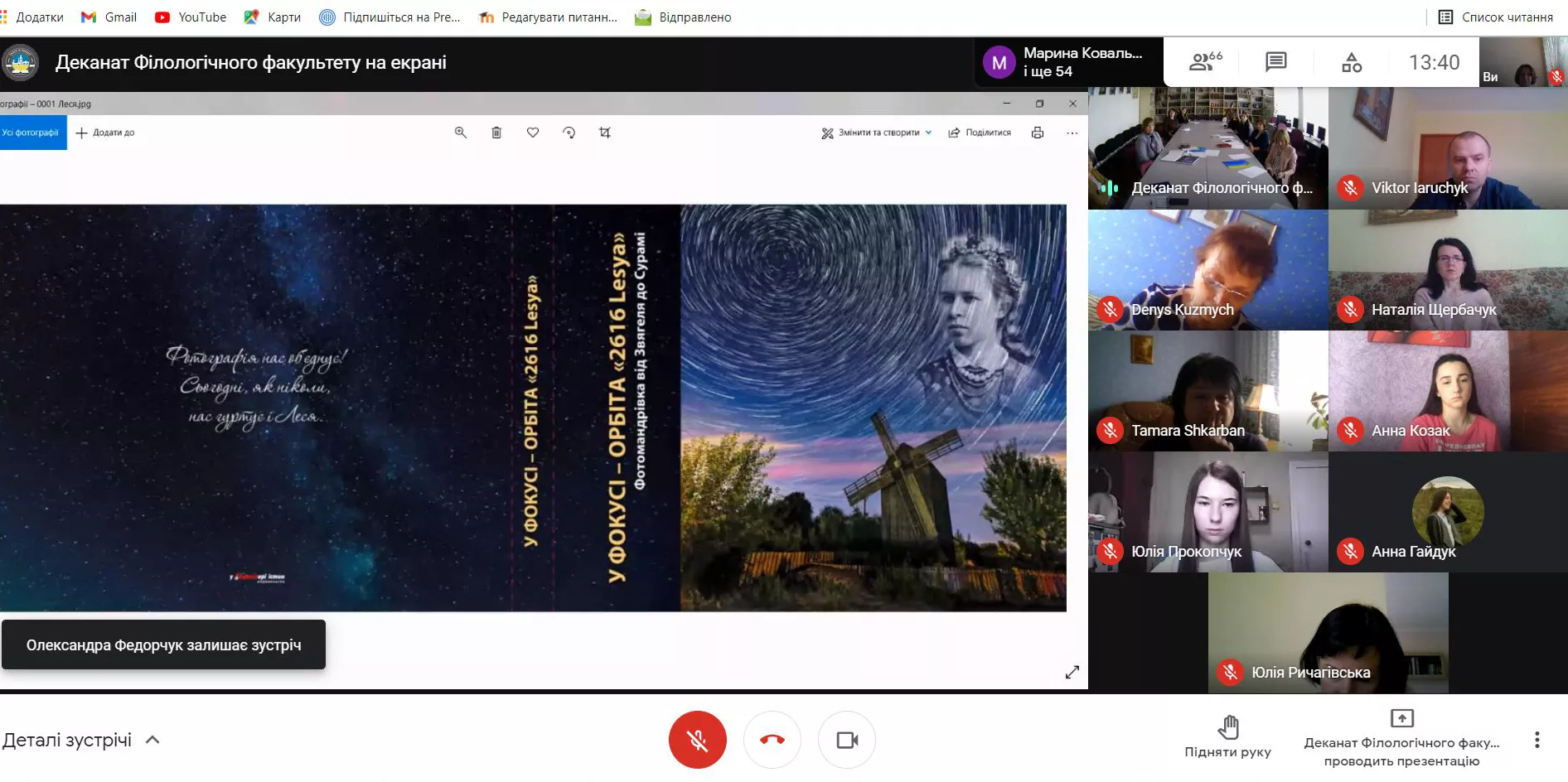Open the participants list icon

1204,62
